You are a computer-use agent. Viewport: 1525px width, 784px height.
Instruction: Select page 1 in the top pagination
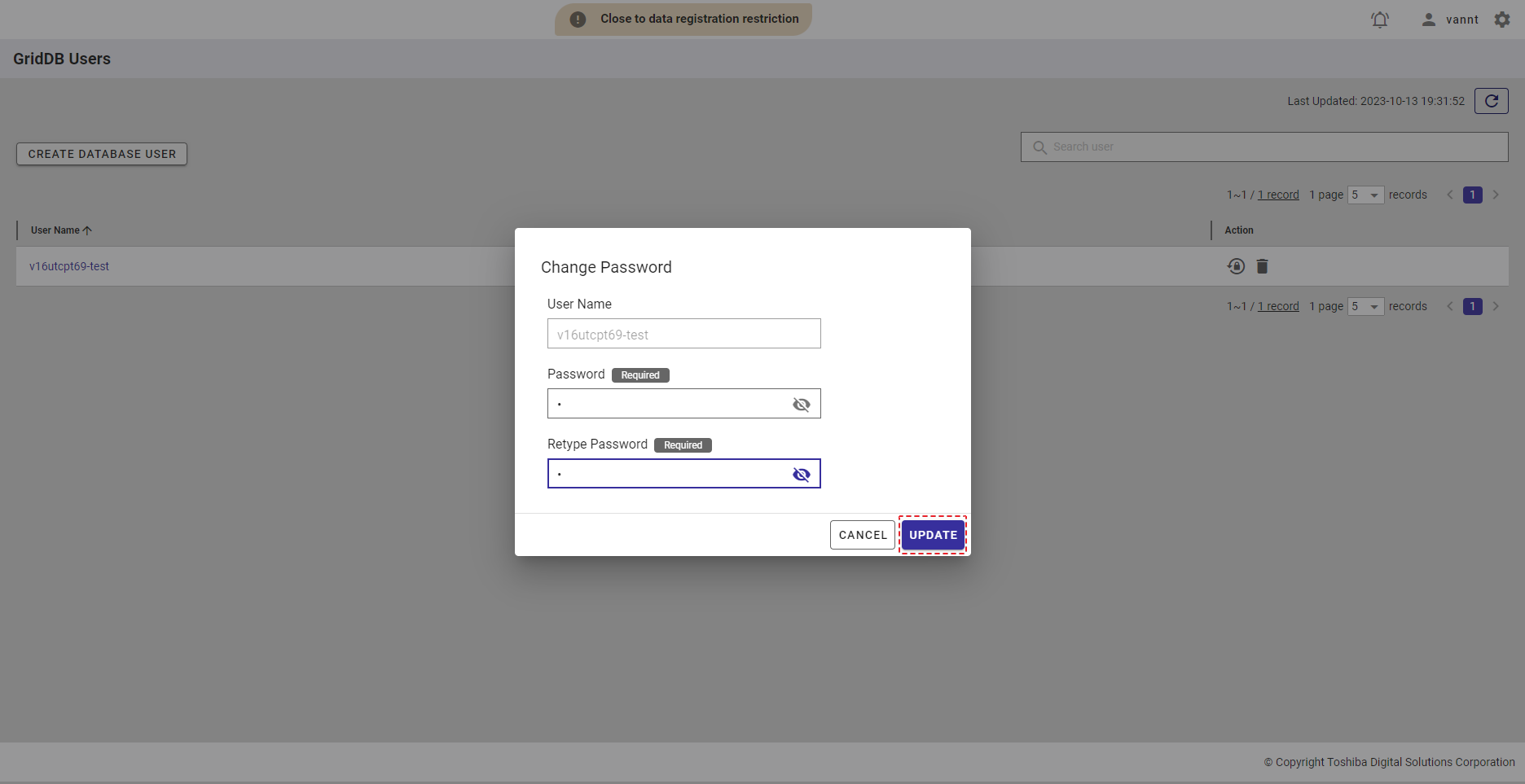(1472, 195)
